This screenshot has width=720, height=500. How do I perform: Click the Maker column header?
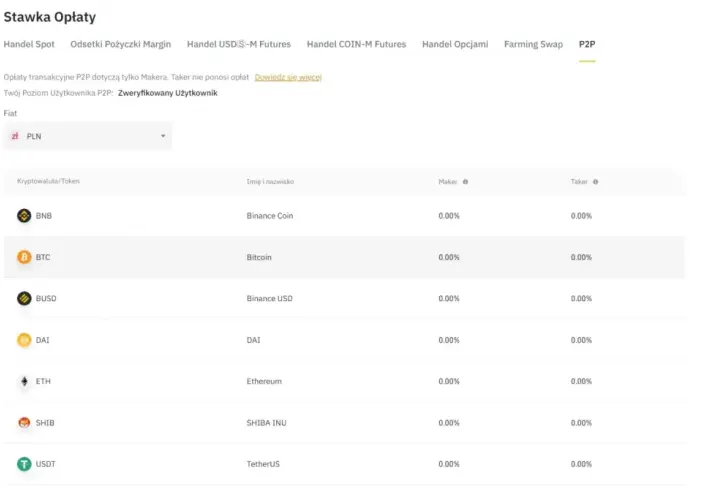pyautogui.click(x=448, y=182)
